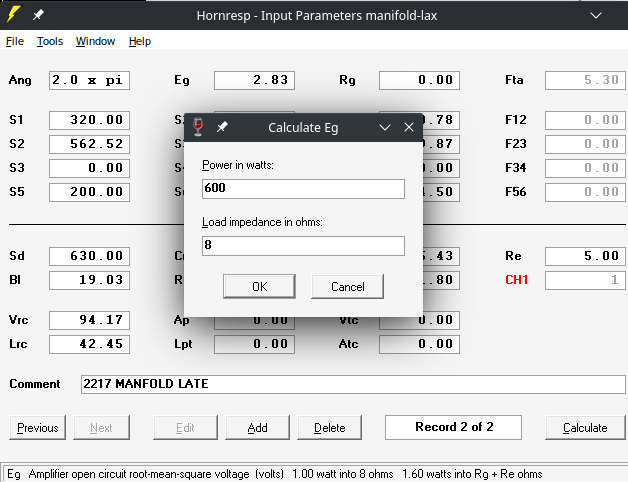The image size is (628, 482).
Task: Open the Window menu
Action: (x=95, y=41)
